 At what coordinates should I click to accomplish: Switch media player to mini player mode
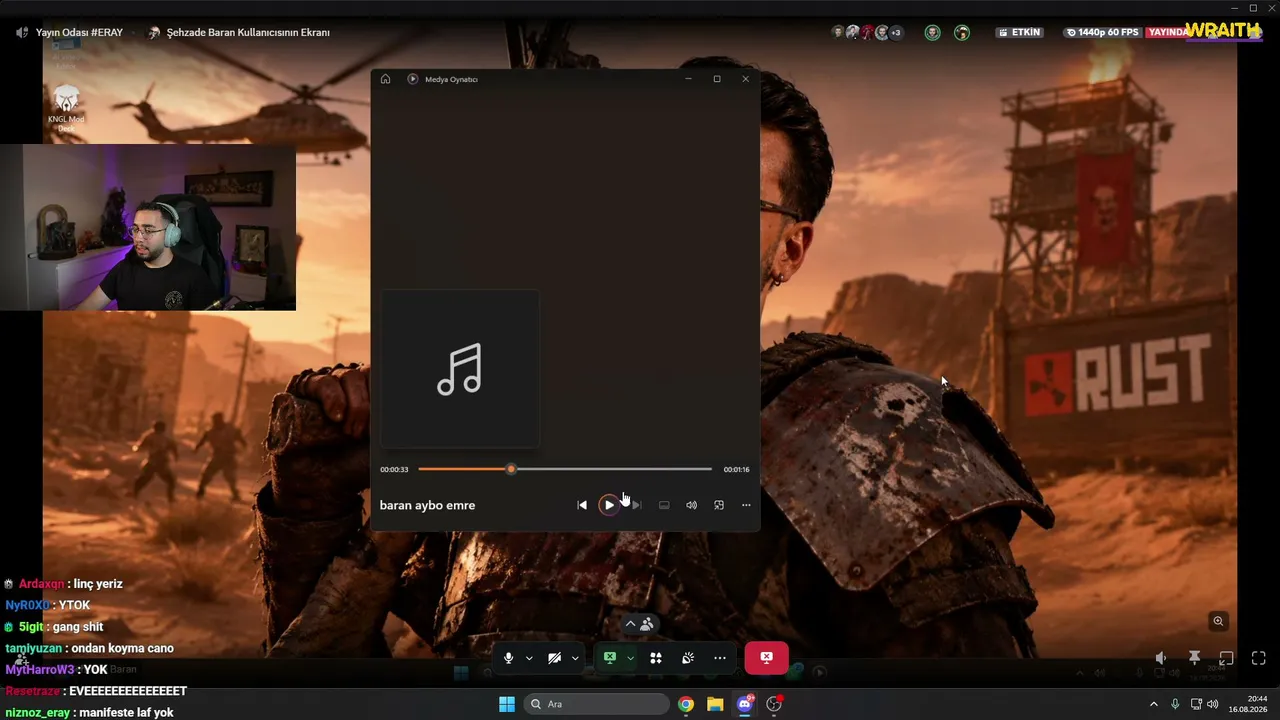point(719,505)
